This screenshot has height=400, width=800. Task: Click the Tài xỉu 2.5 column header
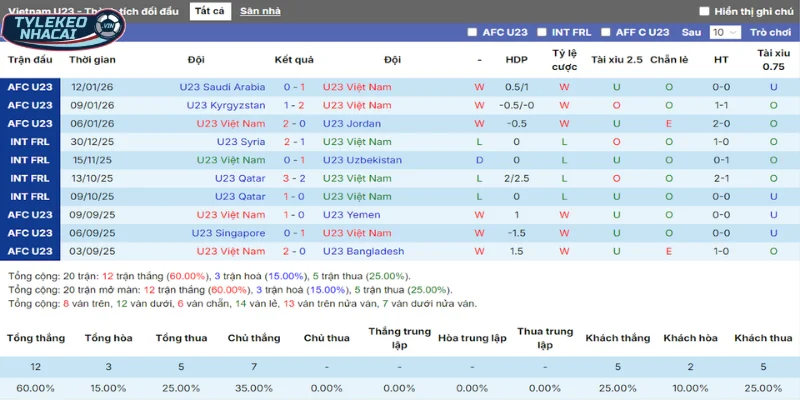tap(616, 60)
